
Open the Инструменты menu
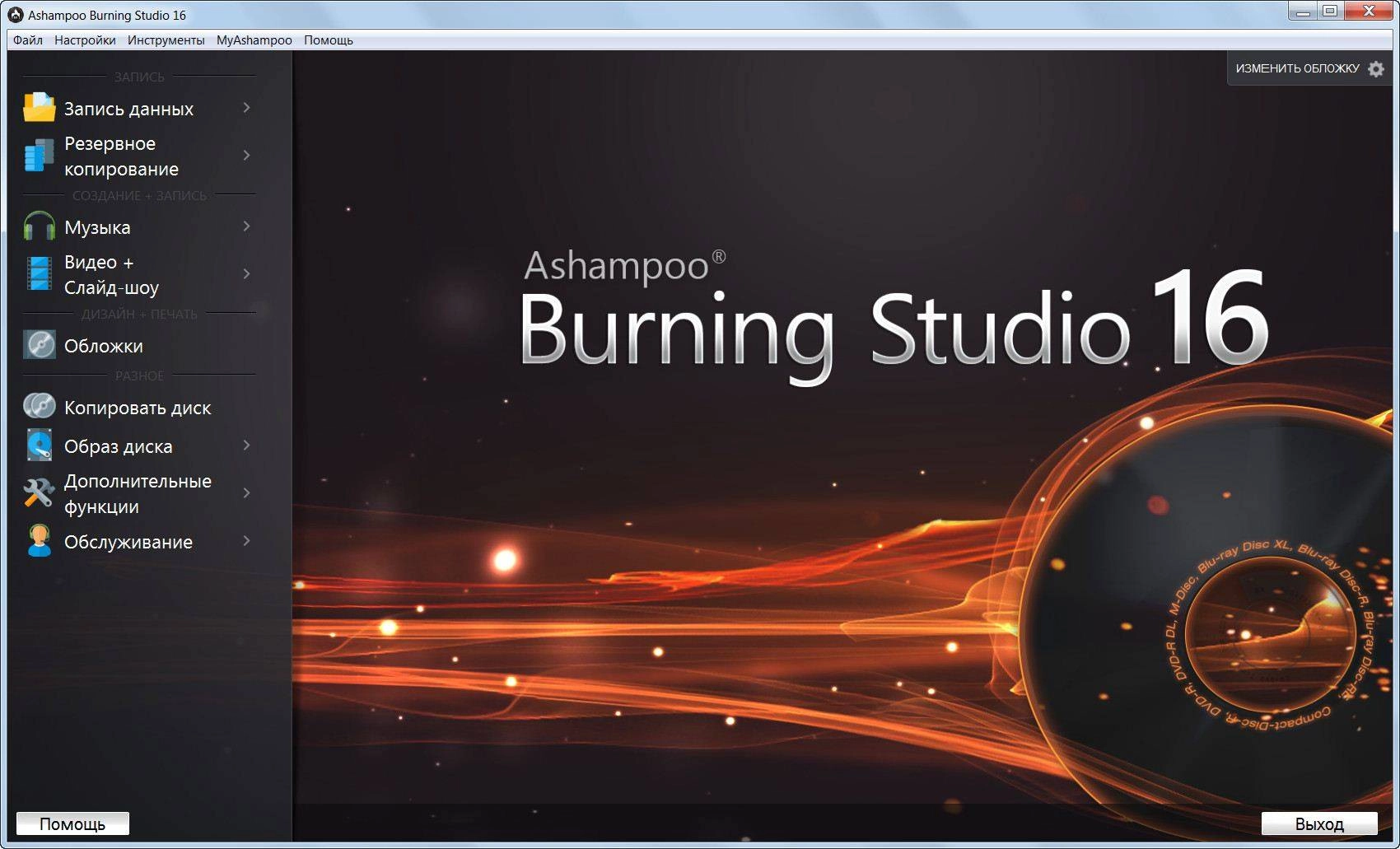[x=166, y=40]
